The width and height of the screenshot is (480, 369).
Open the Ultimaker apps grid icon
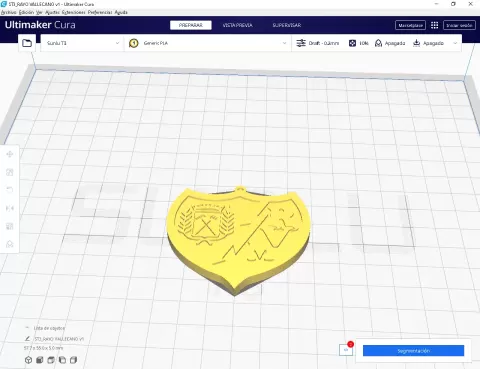(x=434, y=25)
